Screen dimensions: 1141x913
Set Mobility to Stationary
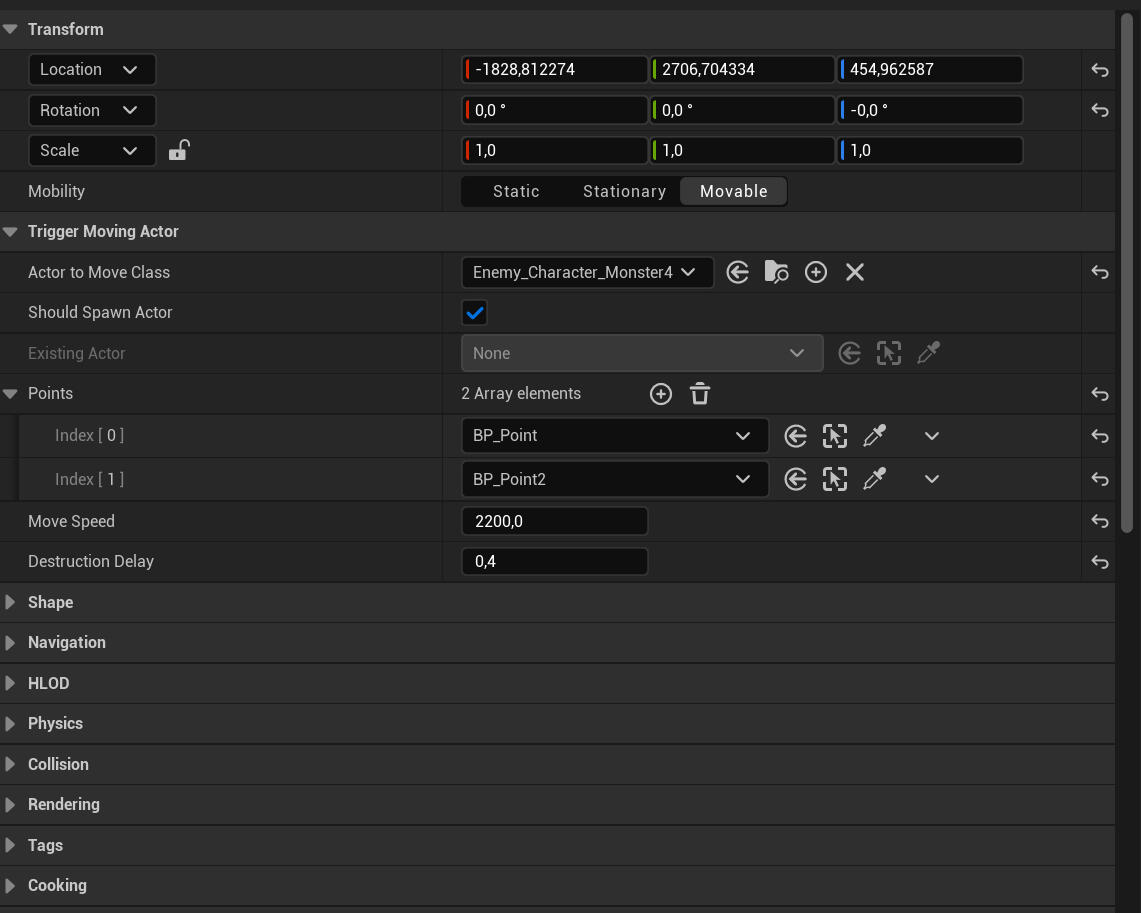click(624, 191)
